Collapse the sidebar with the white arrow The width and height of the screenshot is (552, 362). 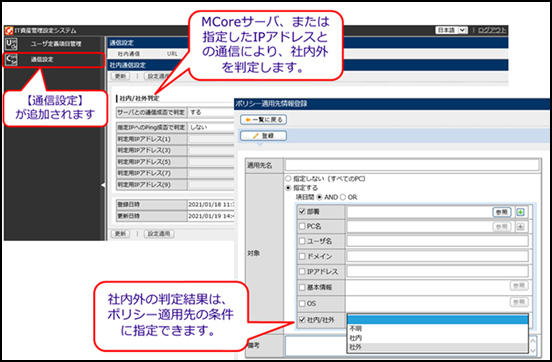(x=103, y=185)
